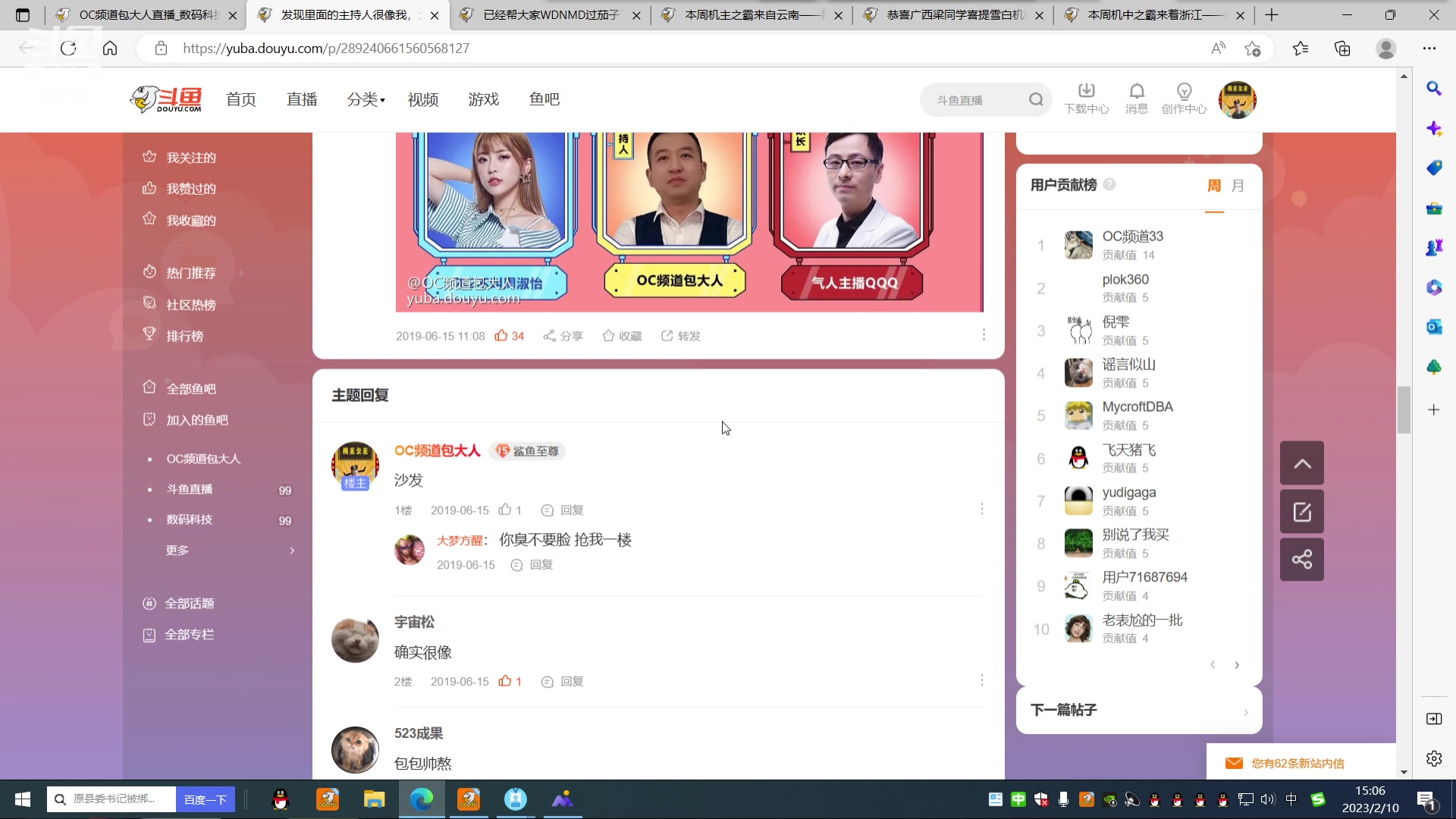This screenshot has height=819, width=1456.
Task: Open the Windows Start menu
Action: [x=23, y=799]
